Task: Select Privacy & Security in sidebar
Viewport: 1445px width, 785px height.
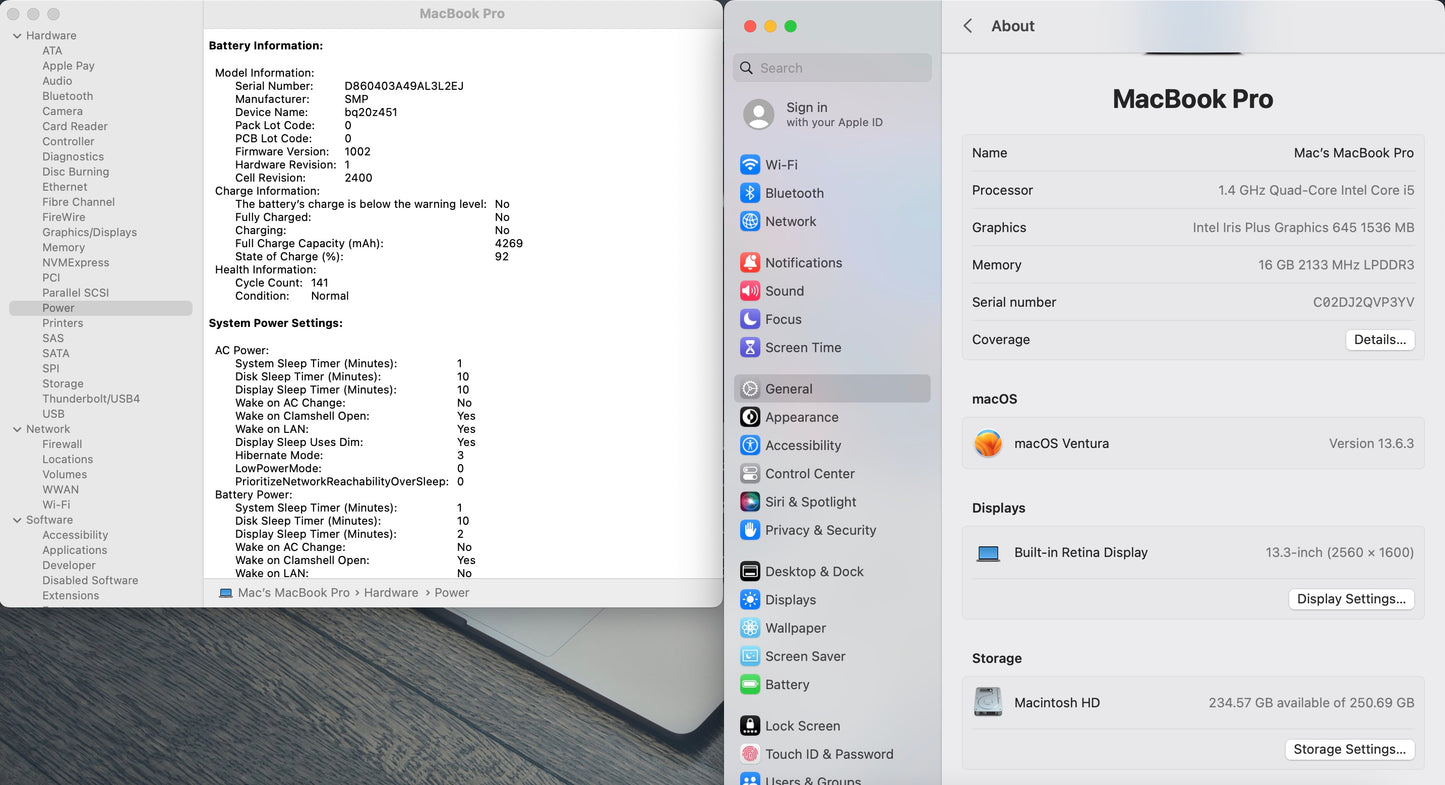Action: [820, 531]
